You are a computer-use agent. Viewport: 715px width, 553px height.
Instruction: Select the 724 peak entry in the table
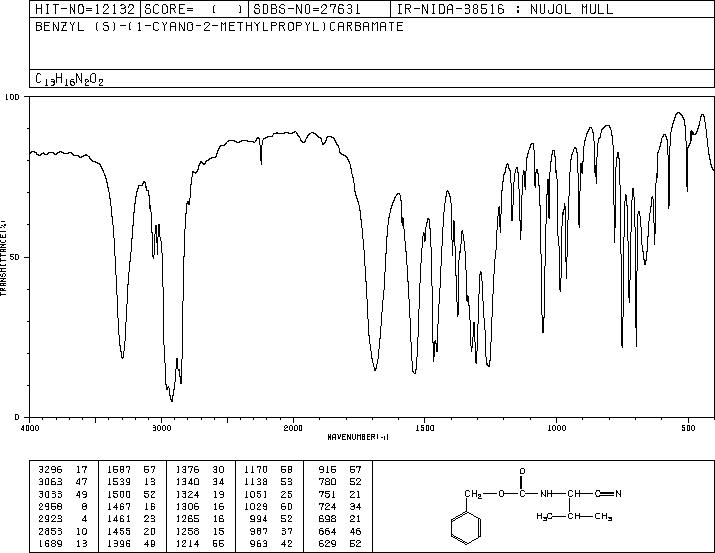(x=340, y=506)
